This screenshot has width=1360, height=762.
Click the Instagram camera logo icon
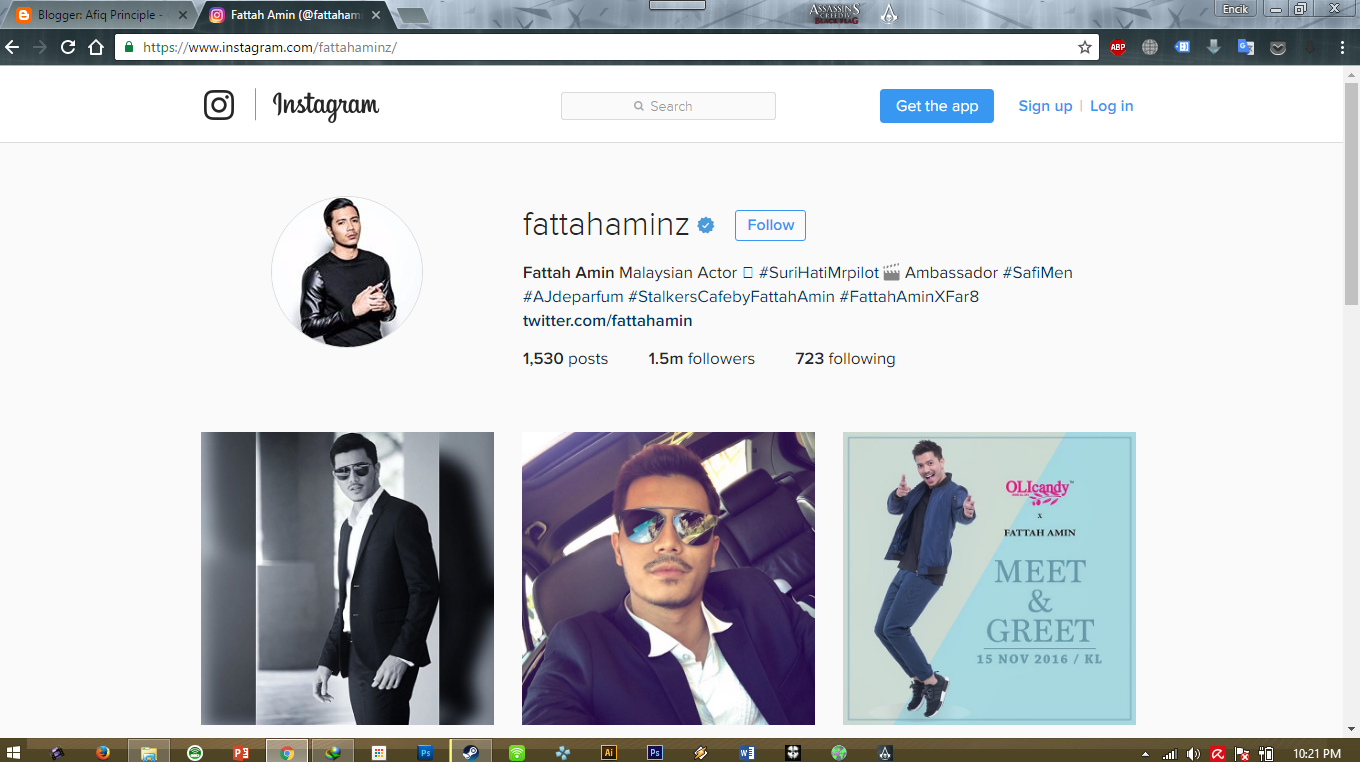(x=219, y=105)
